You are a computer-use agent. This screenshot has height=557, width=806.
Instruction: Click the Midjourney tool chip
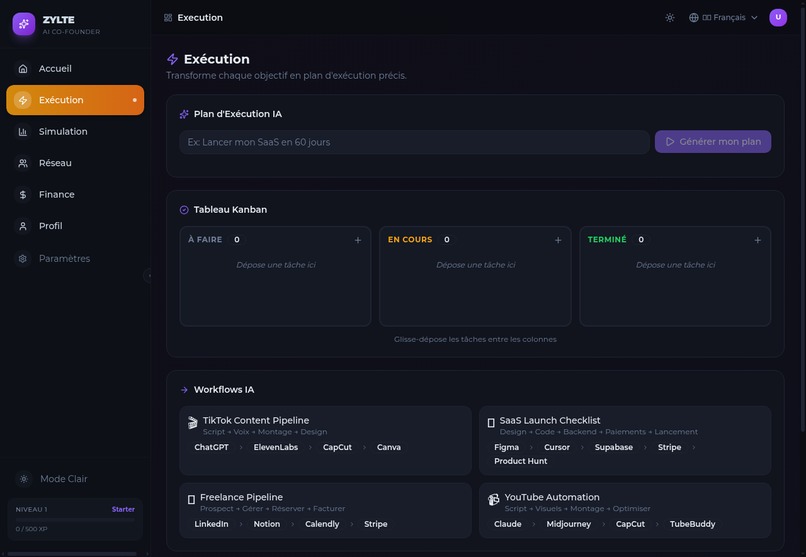click(x=569, y=524)
